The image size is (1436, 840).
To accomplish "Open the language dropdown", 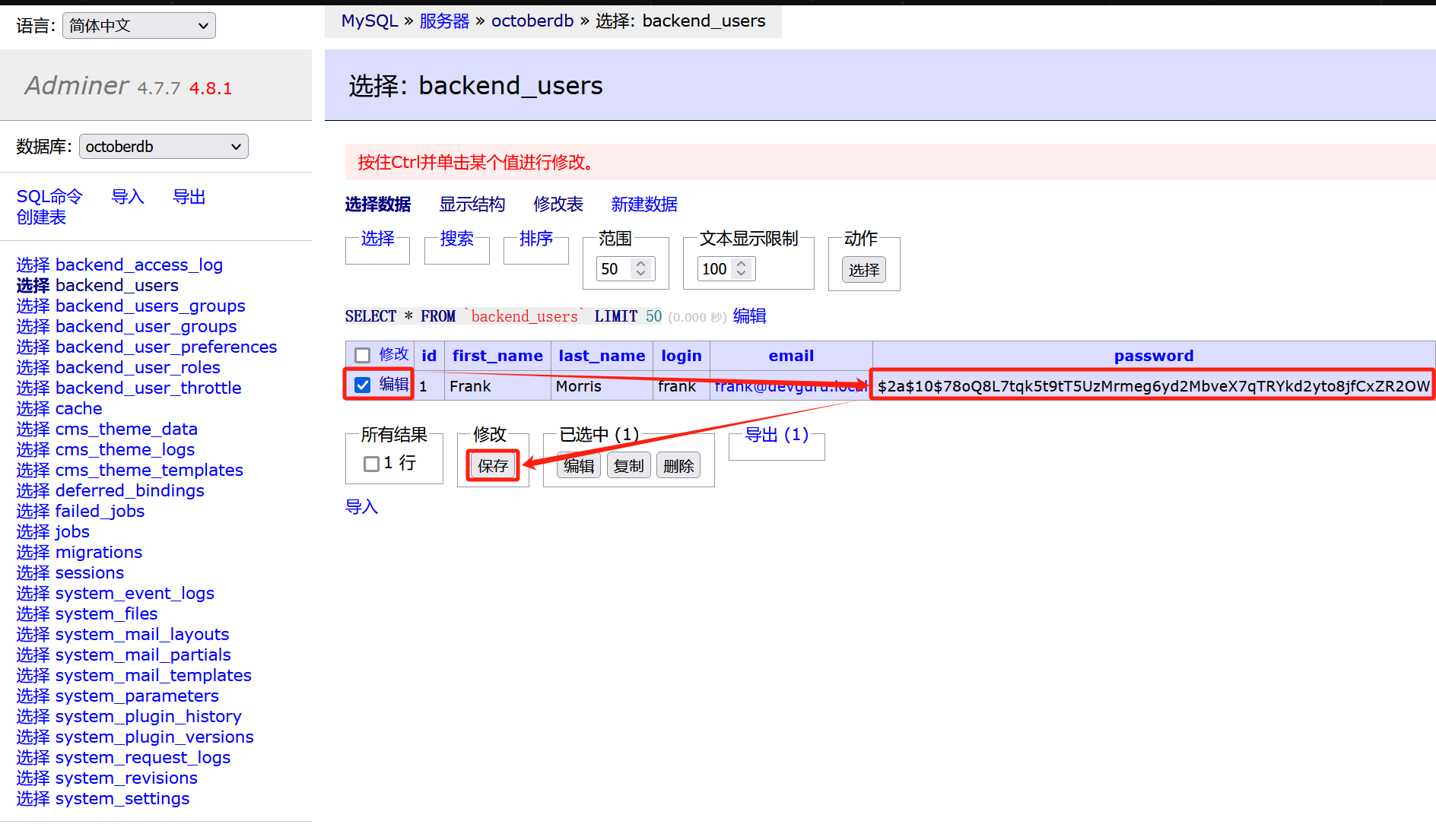I will pyautogui.click(x=138, y=25).
